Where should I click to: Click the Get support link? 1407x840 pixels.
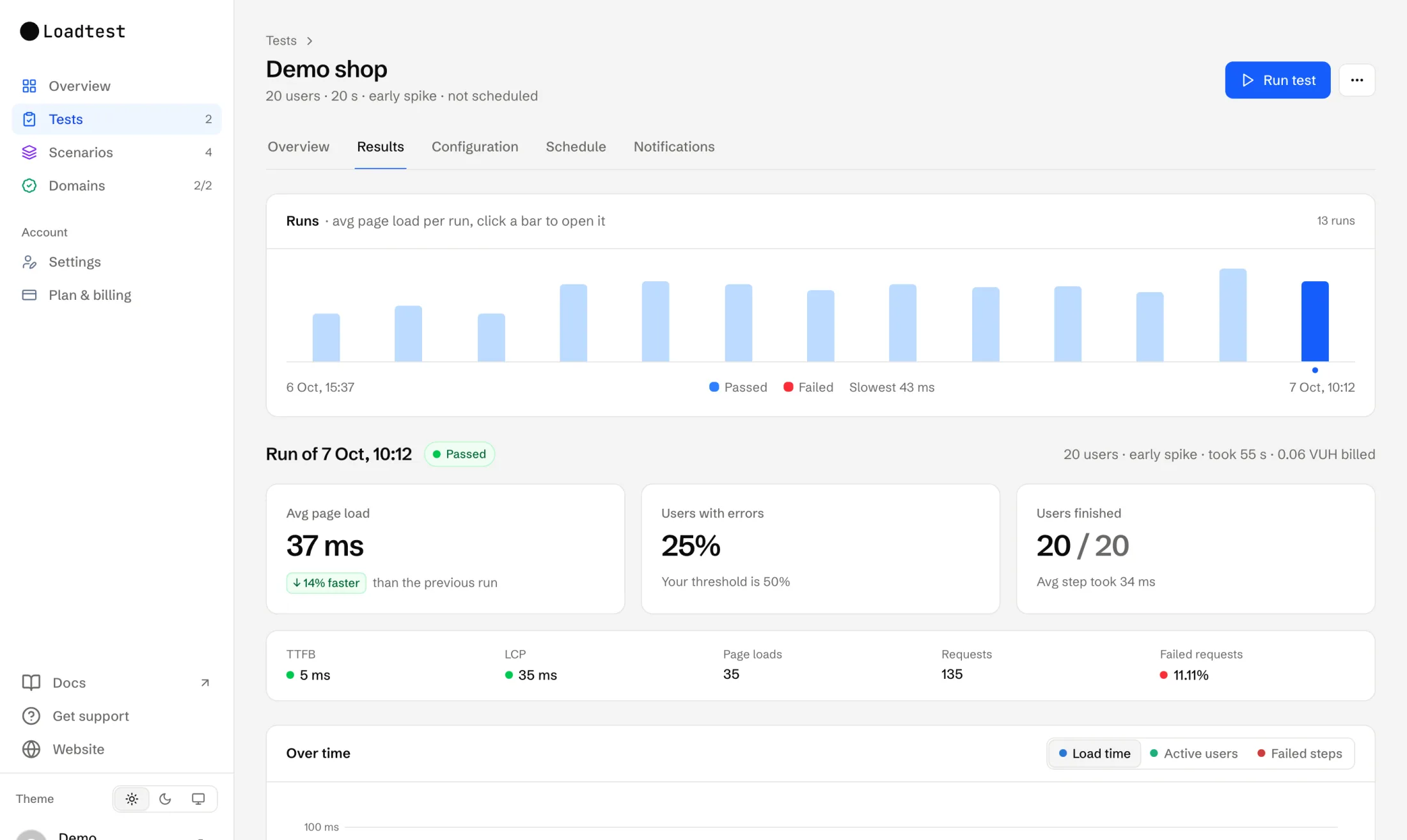pos(91,716)
